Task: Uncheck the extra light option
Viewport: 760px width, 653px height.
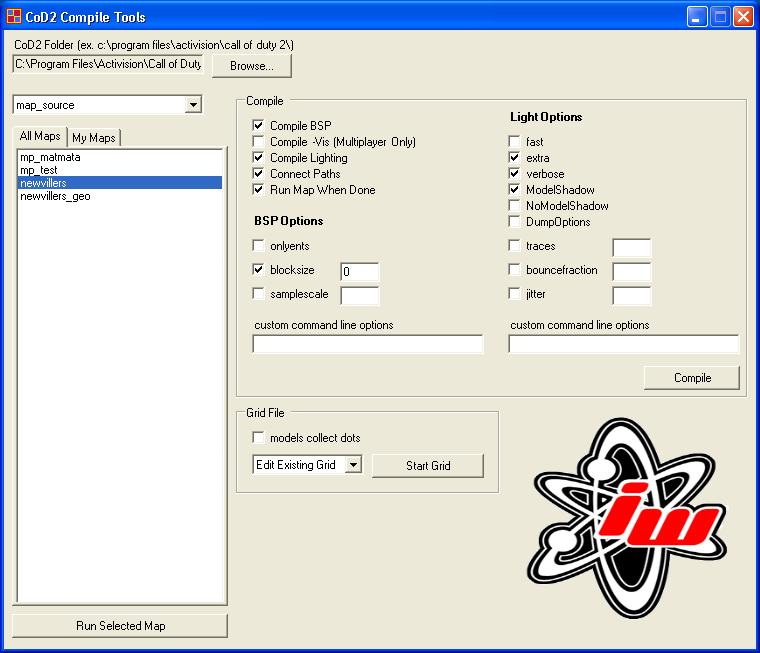Action: [x=514, y=158]
